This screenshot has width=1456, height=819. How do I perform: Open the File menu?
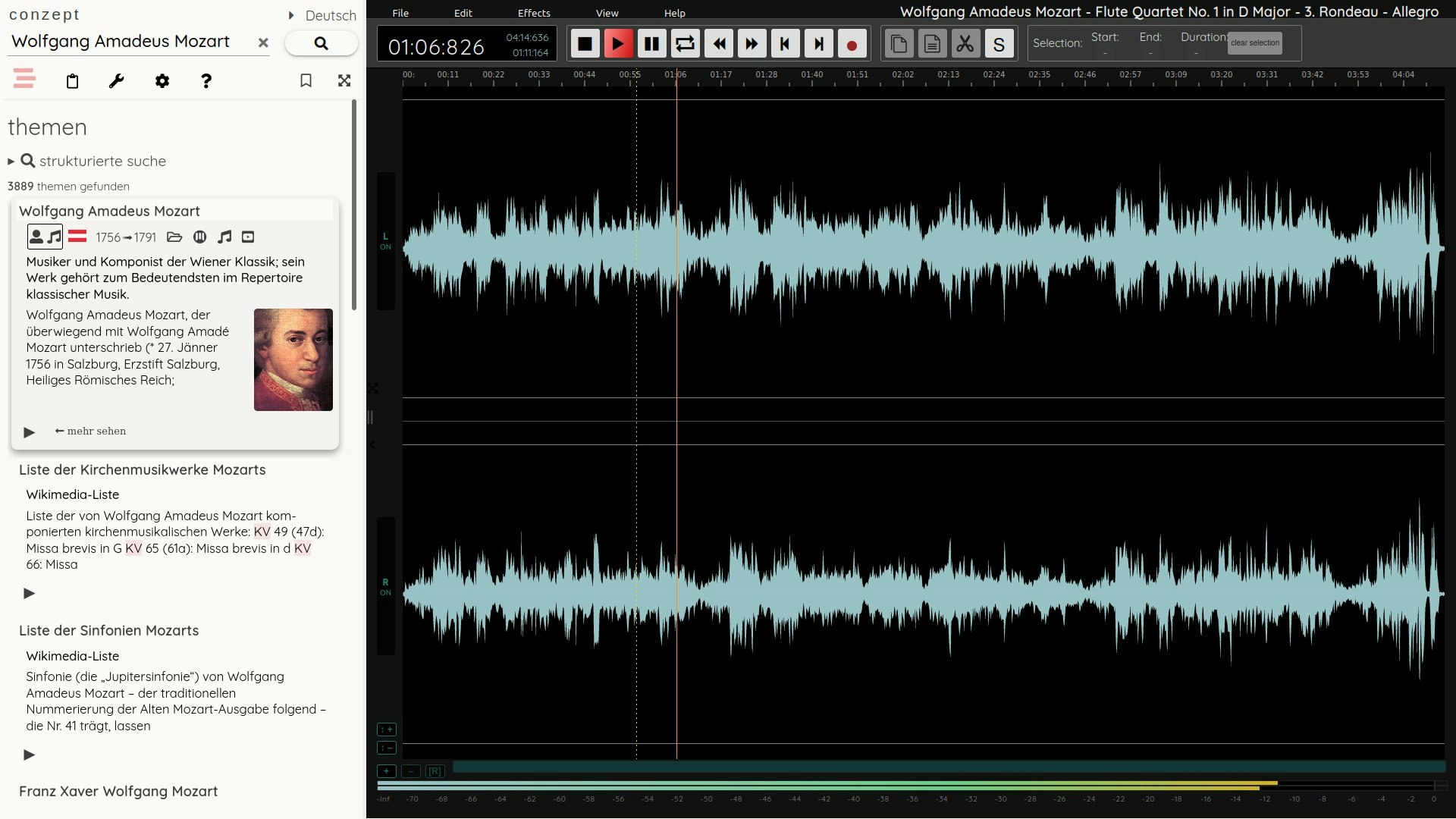(400, 13)
